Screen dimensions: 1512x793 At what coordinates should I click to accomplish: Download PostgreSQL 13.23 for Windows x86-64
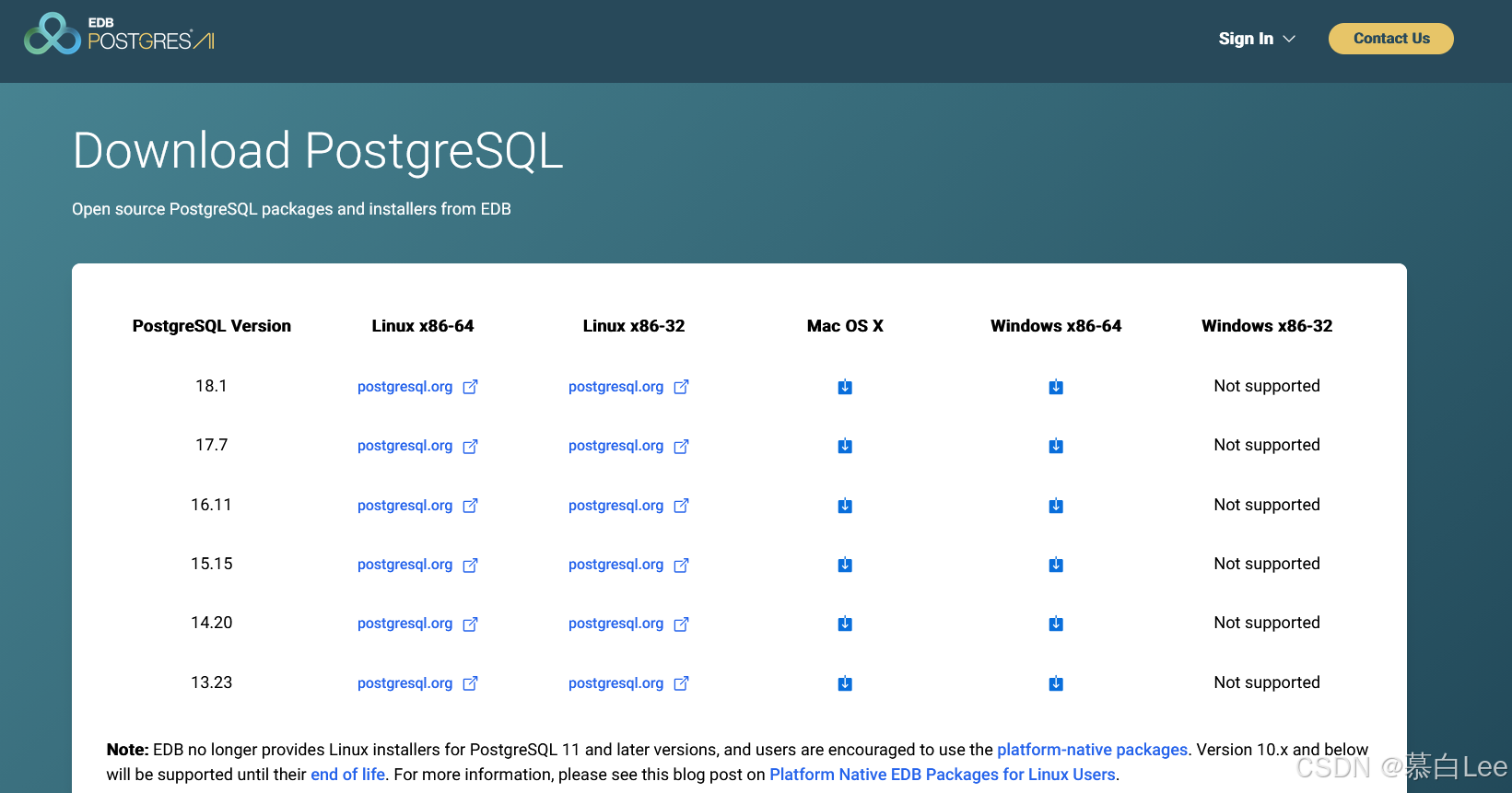[1056, 683]
